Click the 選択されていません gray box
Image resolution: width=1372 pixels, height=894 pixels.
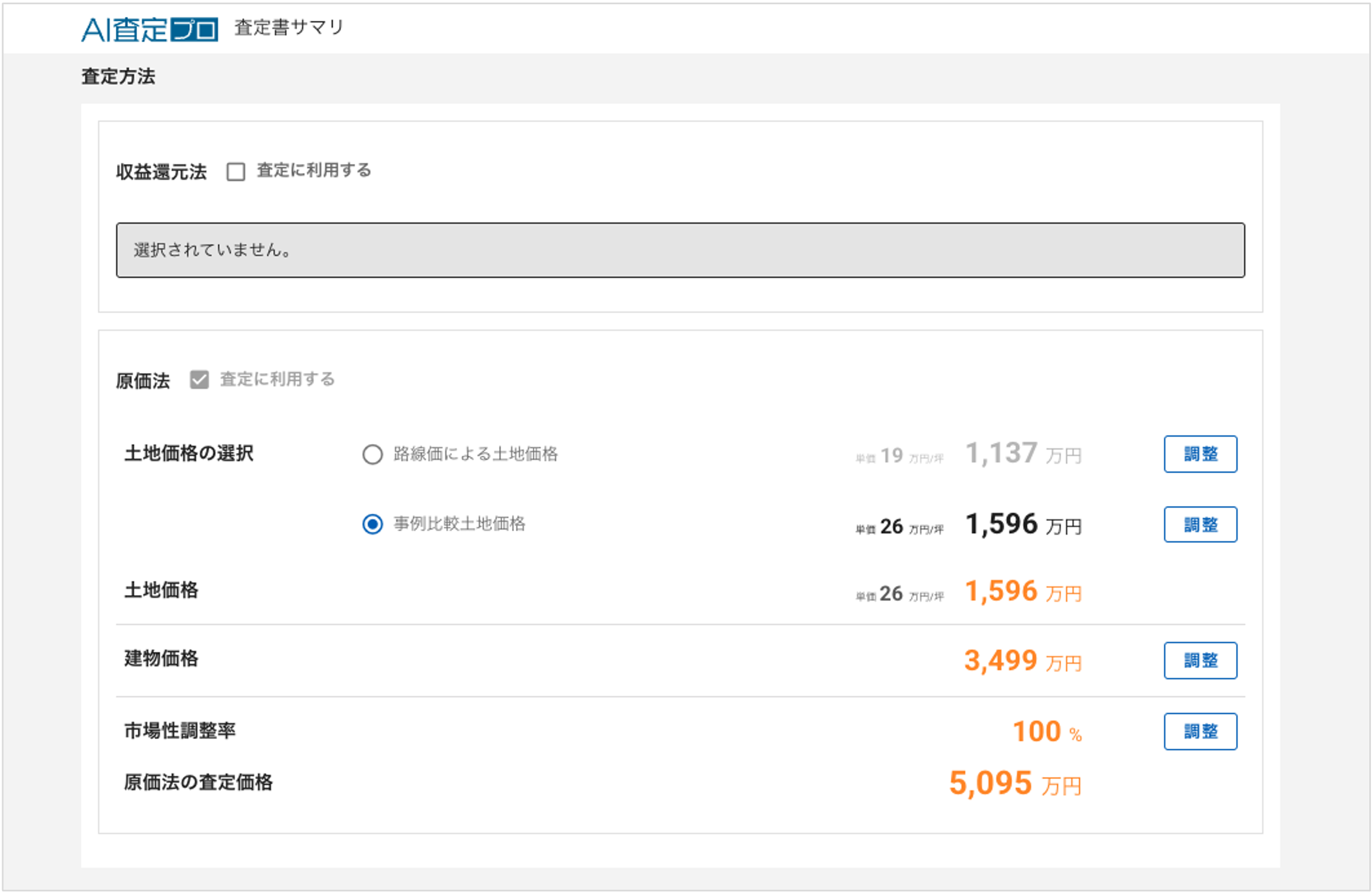(680, 250)
